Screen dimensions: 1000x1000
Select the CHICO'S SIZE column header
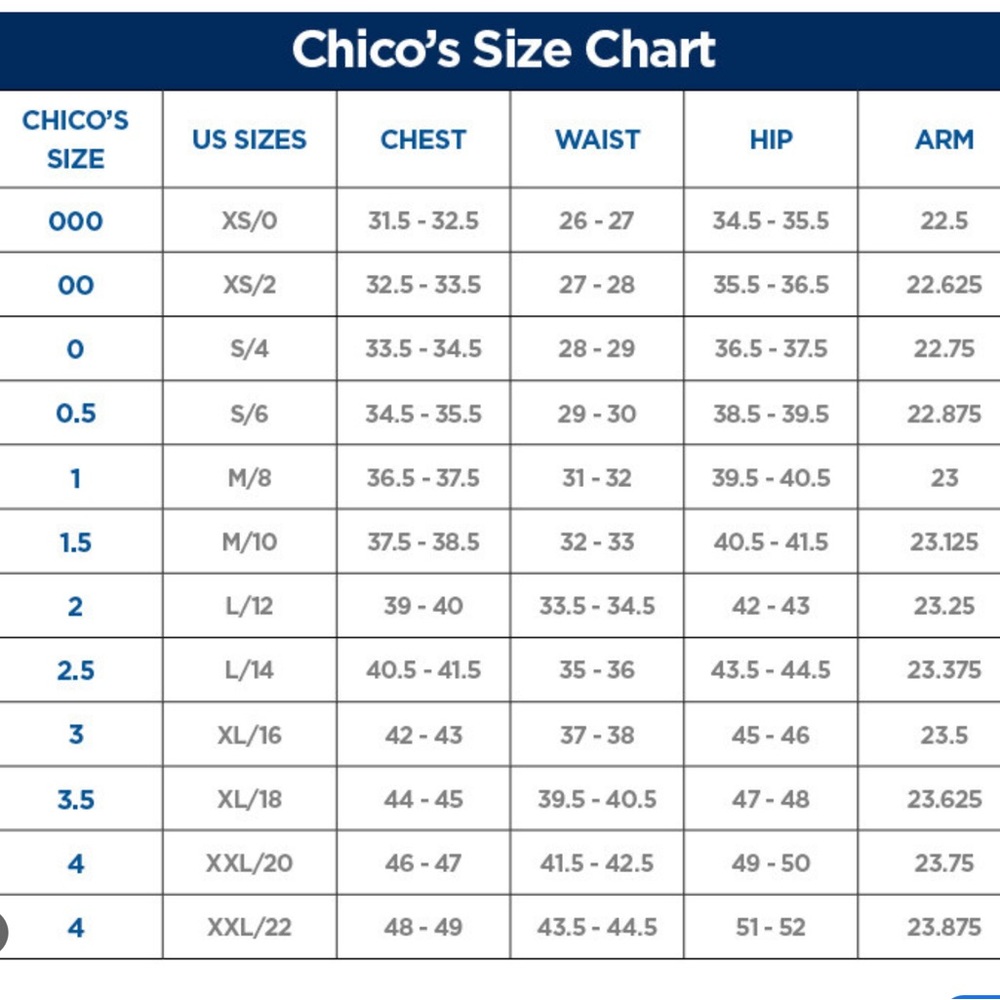tap(75, 140)
